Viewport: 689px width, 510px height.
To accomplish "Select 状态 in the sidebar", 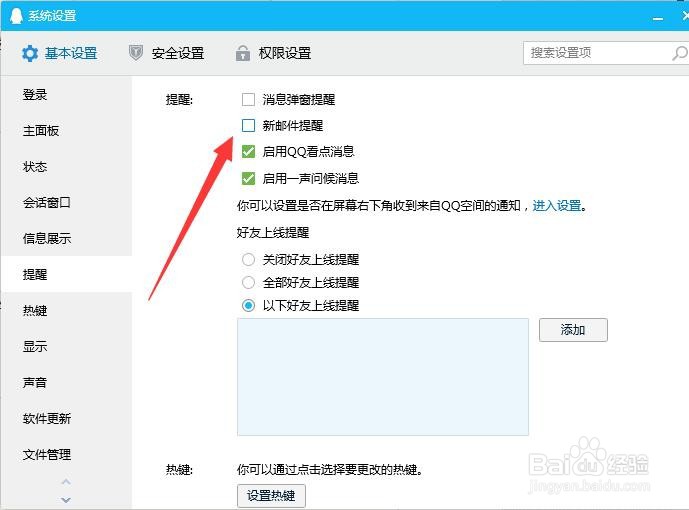I will 66,166.
